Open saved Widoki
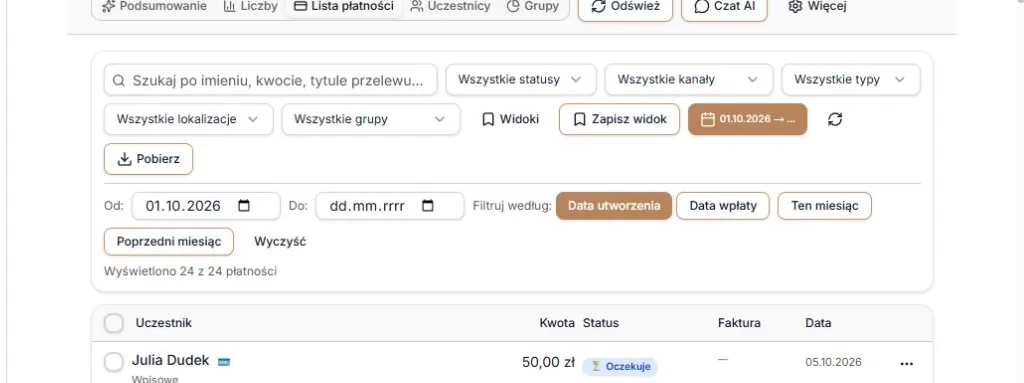 [510, 120]
